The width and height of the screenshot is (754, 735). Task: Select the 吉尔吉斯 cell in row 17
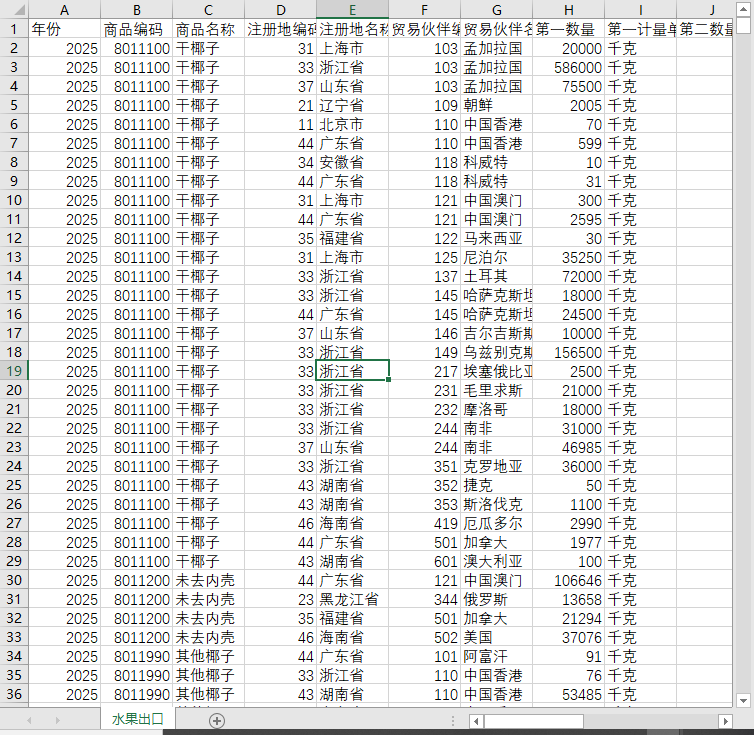[x=496, y=333]
